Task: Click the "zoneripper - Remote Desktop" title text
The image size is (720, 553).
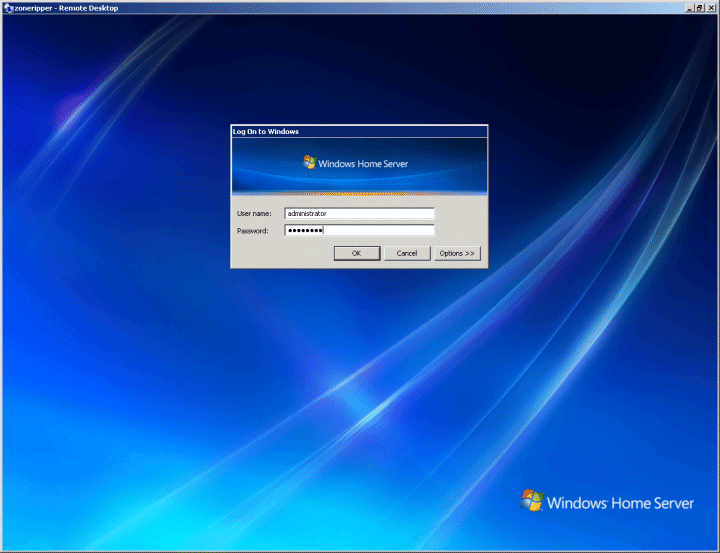Action: pyautogui.click(x=66, y=8)
